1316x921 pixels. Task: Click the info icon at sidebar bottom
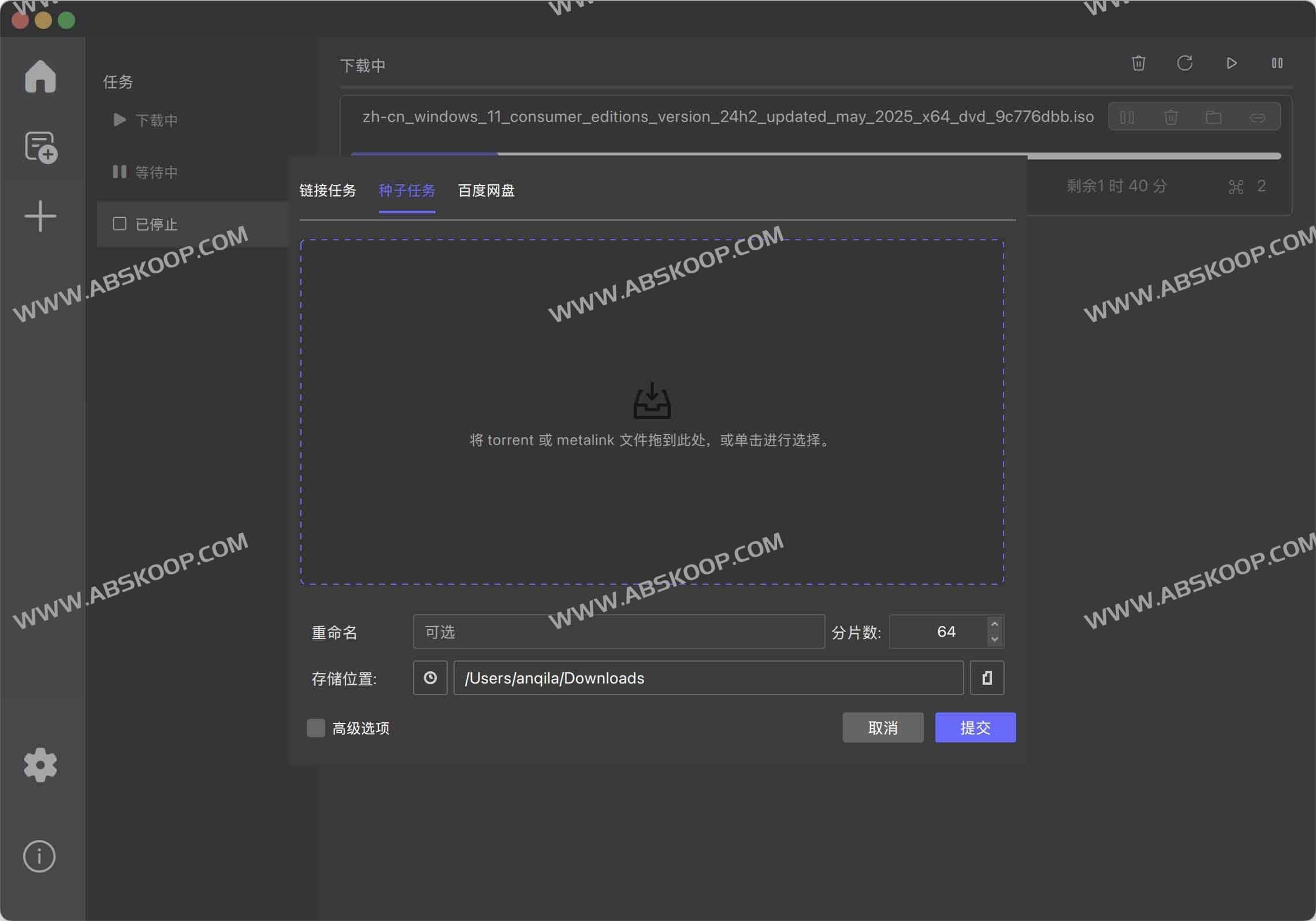(x=39, y=856)
